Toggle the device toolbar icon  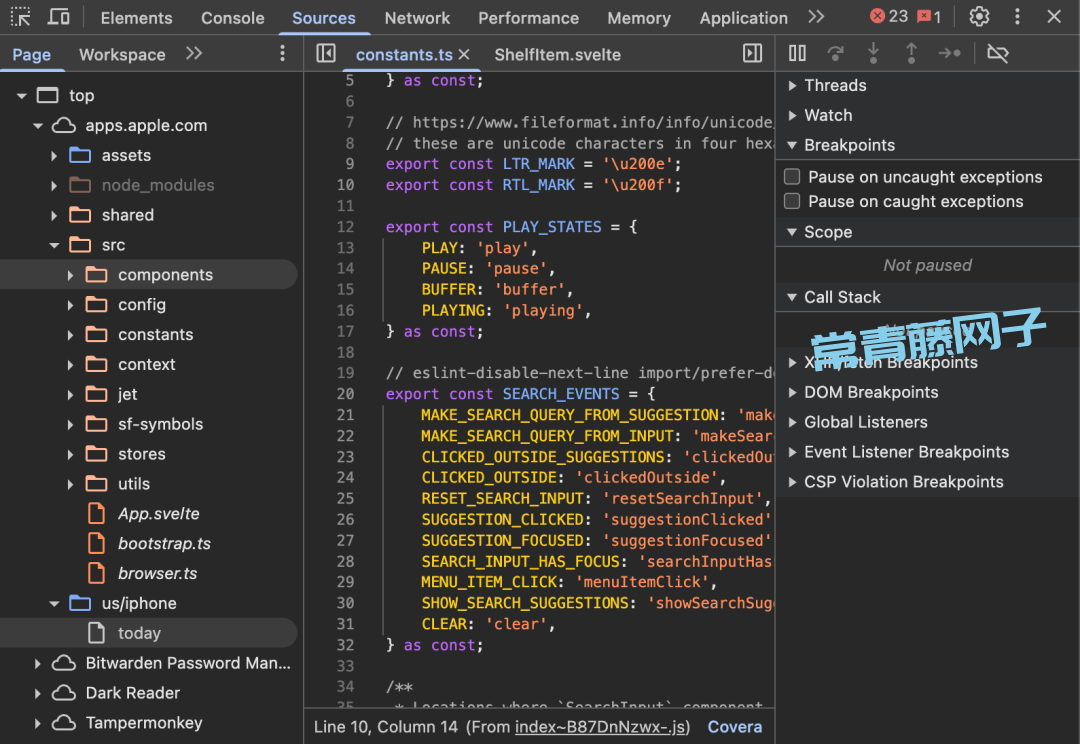click(x=59, y=17)
